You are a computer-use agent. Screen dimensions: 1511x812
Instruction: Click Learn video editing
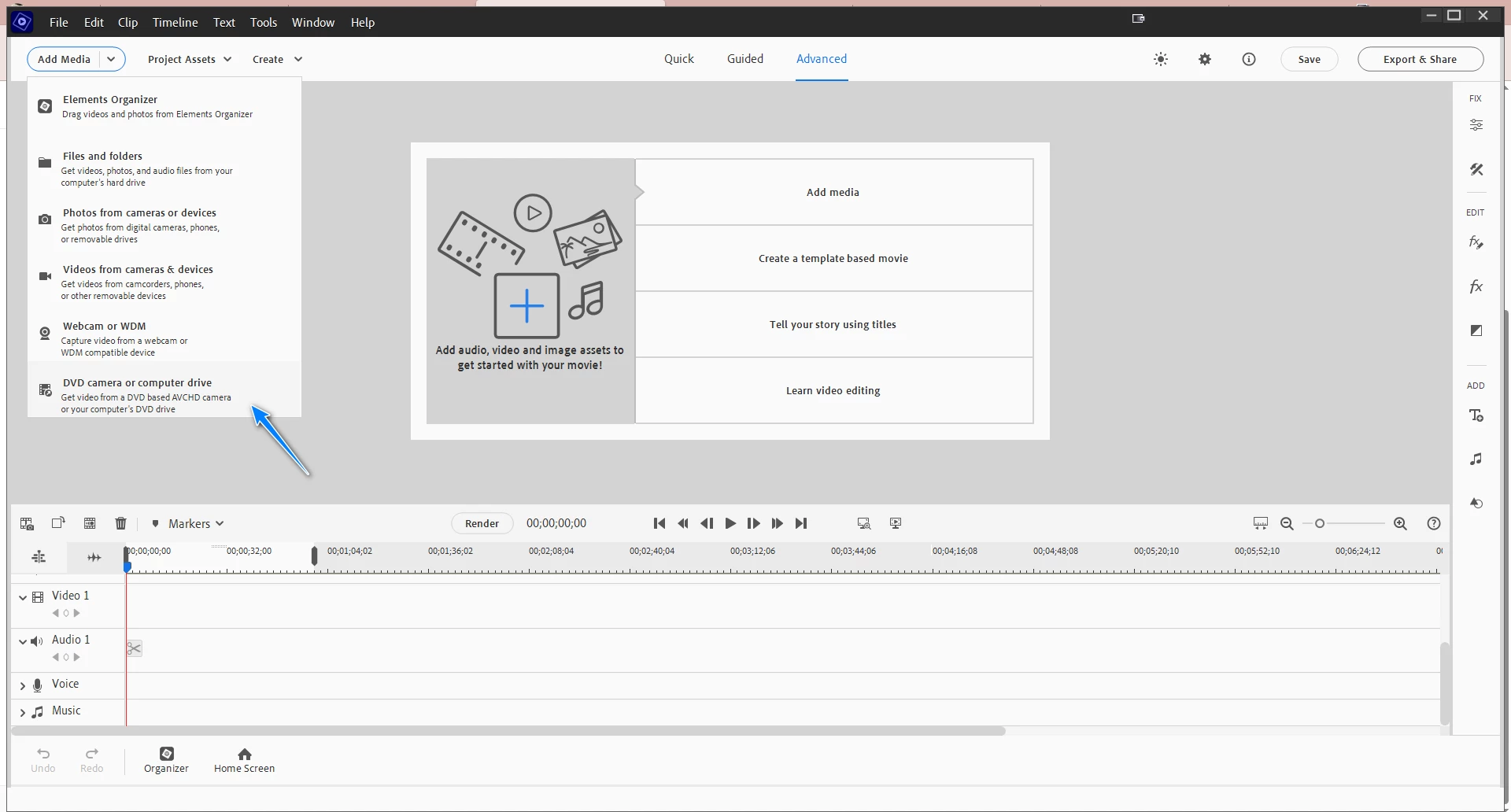click(x=833, y=390)
